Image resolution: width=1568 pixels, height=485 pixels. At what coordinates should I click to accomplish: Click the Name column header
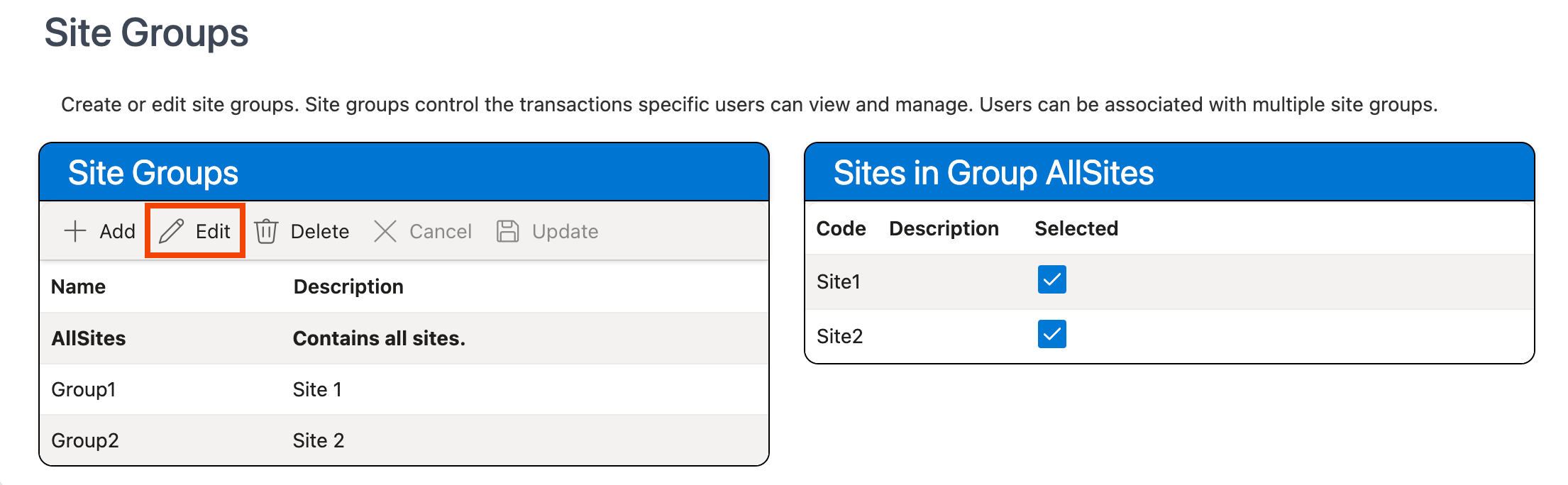[79, 286]
